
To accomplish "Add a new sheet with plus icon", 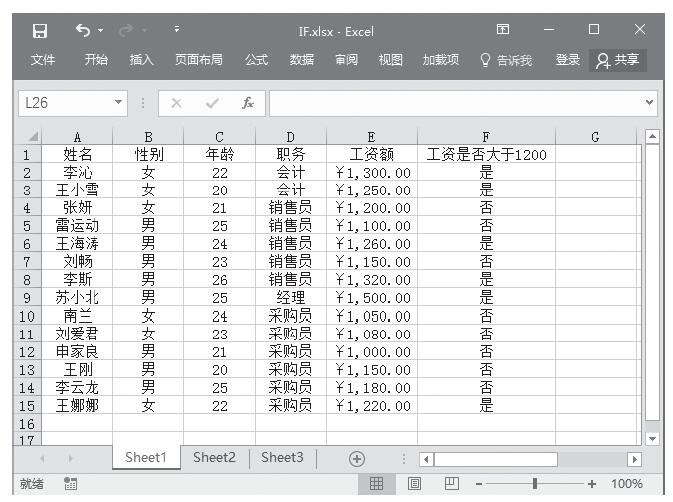I will tap(356, 458).
